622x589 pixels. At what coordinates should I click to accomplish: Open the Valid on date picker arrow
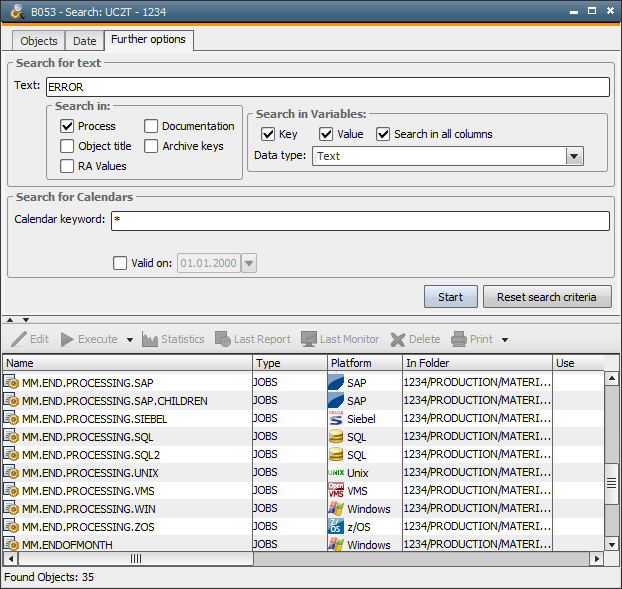click(249, 263)
